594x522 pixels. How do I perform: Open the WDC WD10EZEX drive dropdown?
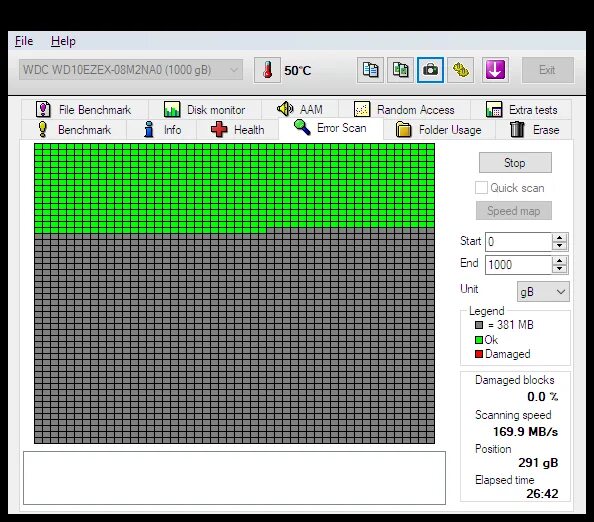click(131, 70)
